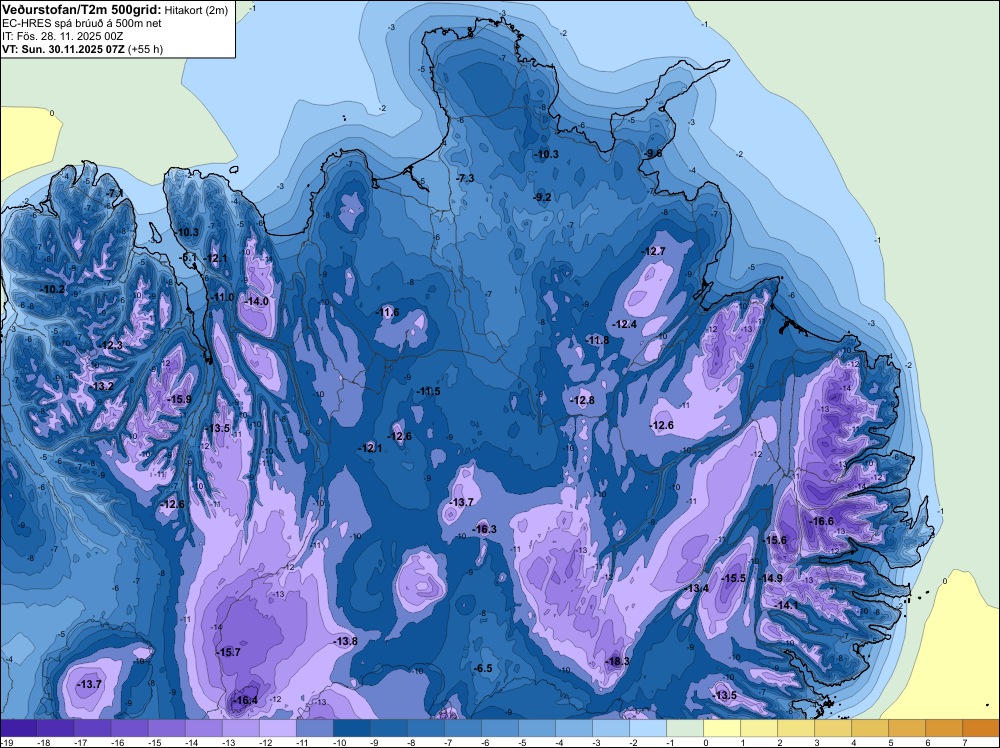1000x748 pixels.
Task: Select the -16.6 temperature value
Action: pyautogui.click(x=821, y=521)
